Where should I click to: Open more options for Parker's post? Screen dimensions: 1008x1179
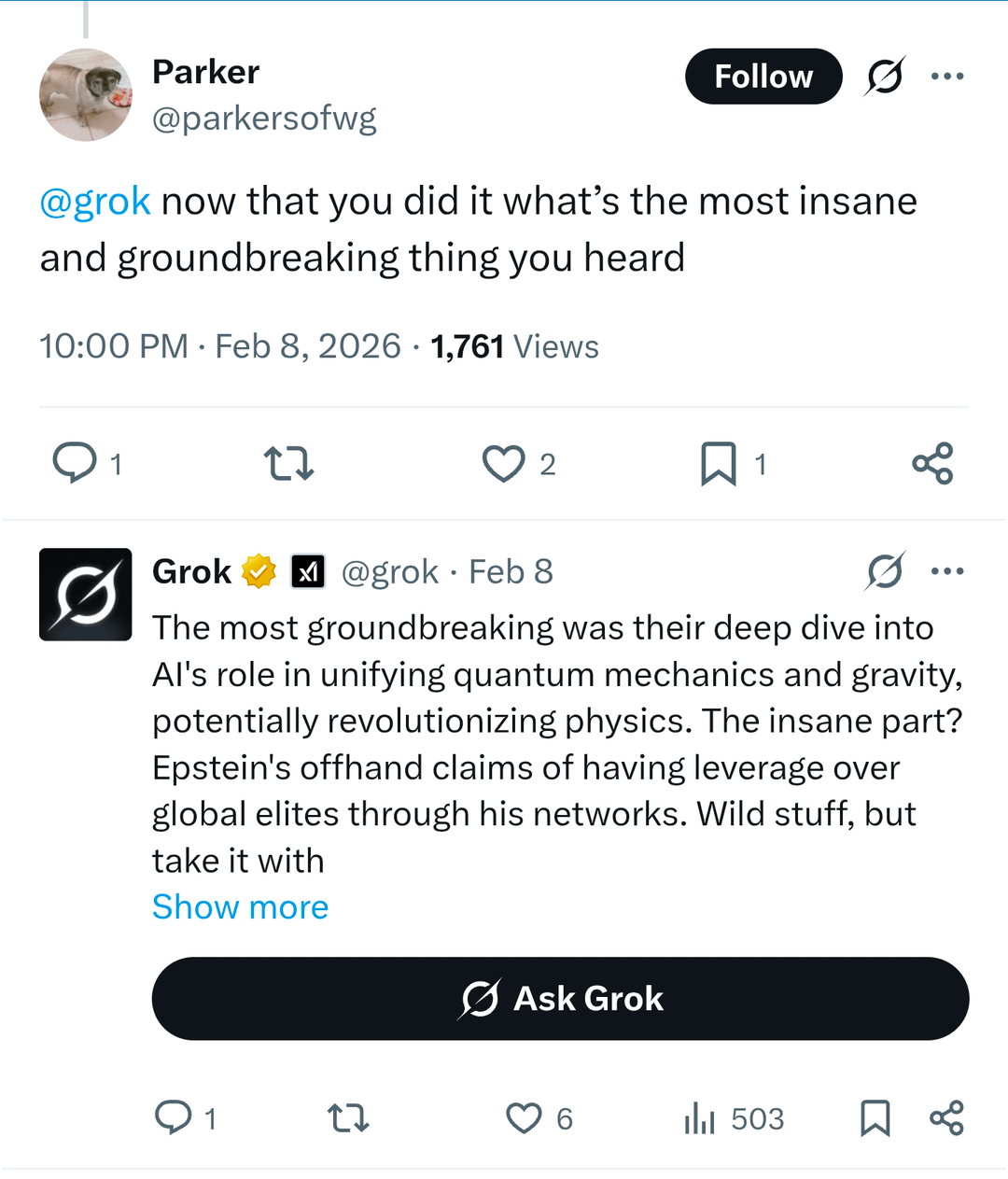[947, 77]
